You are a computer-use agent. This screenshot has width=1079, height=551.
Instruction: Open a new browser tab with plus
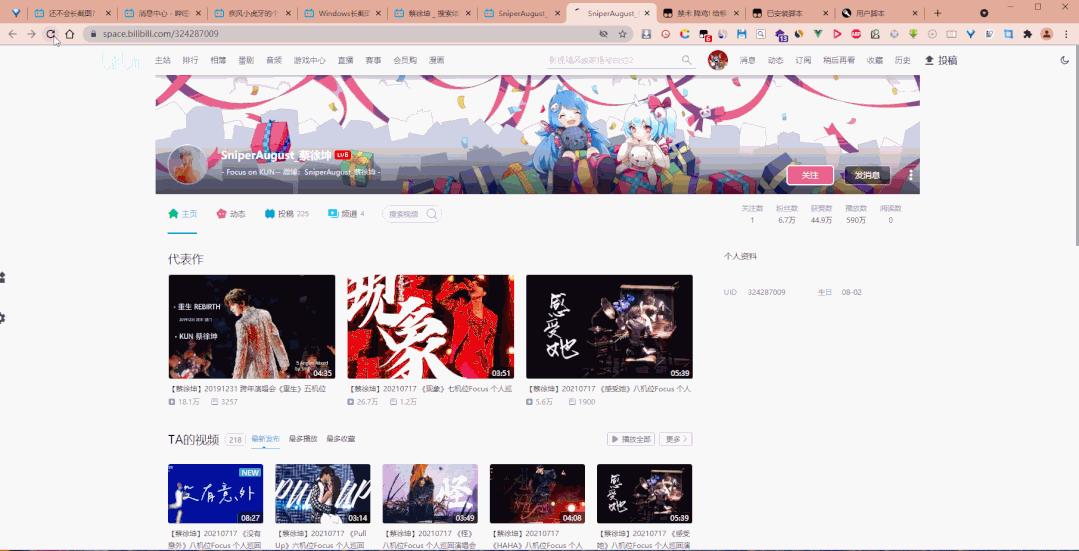937,13
